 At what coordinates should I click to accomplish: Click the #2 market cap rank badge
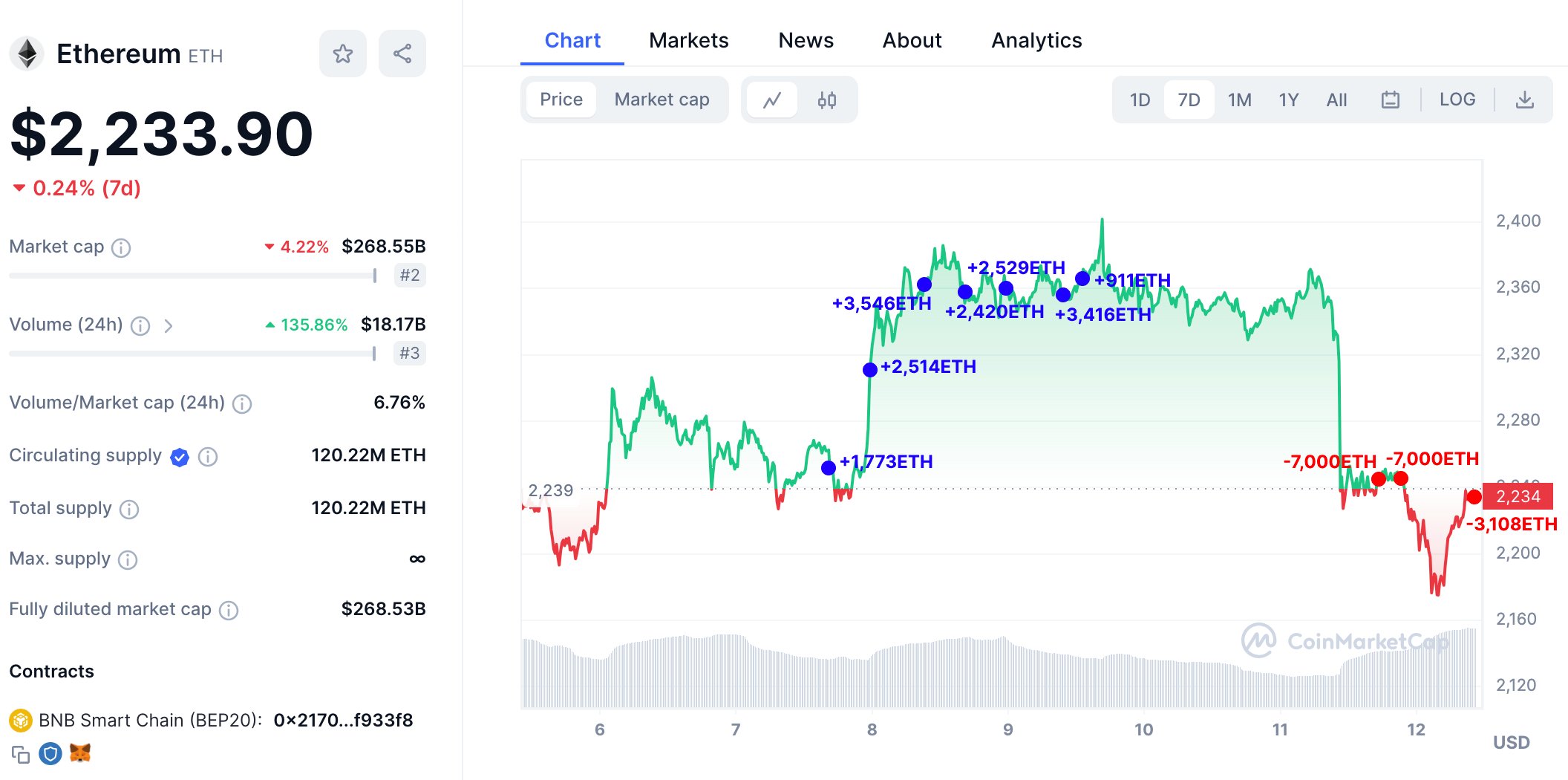pyautogui.click(x=409, y=276)
